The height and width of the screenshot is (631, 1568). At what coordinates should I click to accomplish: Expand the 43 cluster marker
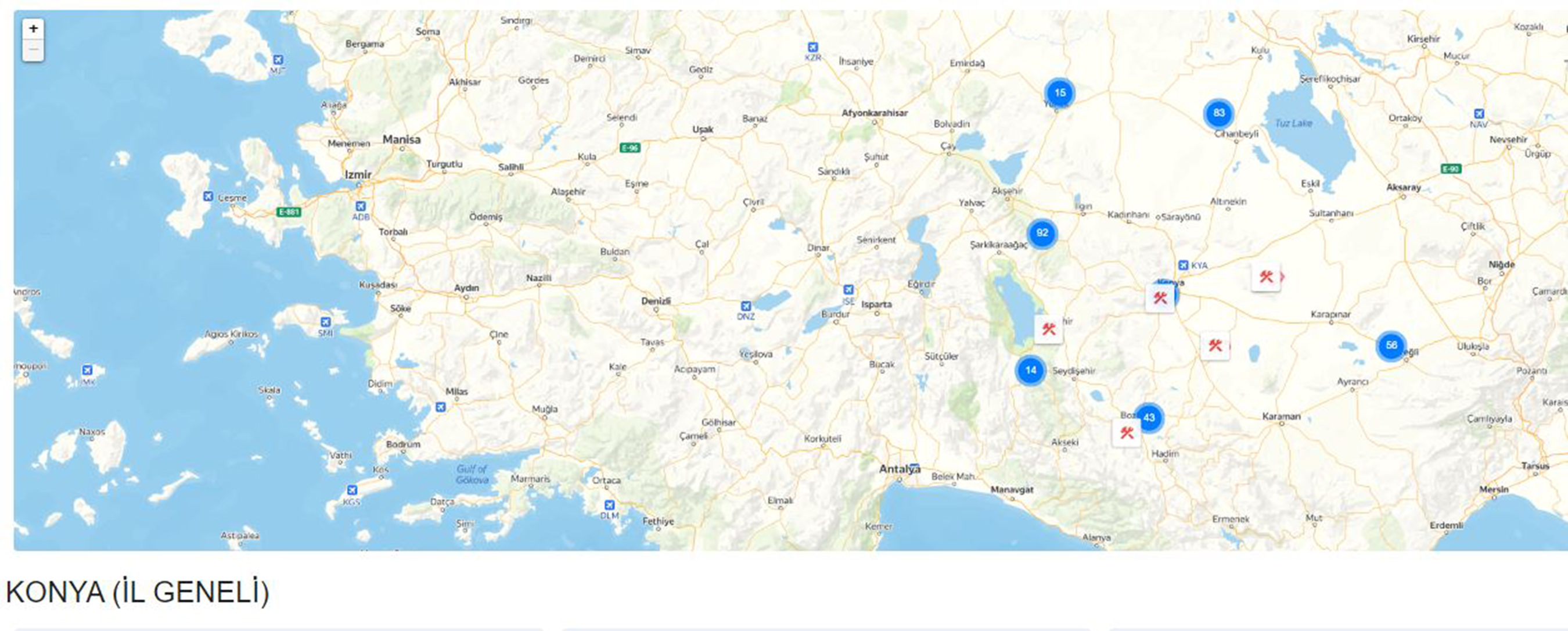tap(1149, 418)
